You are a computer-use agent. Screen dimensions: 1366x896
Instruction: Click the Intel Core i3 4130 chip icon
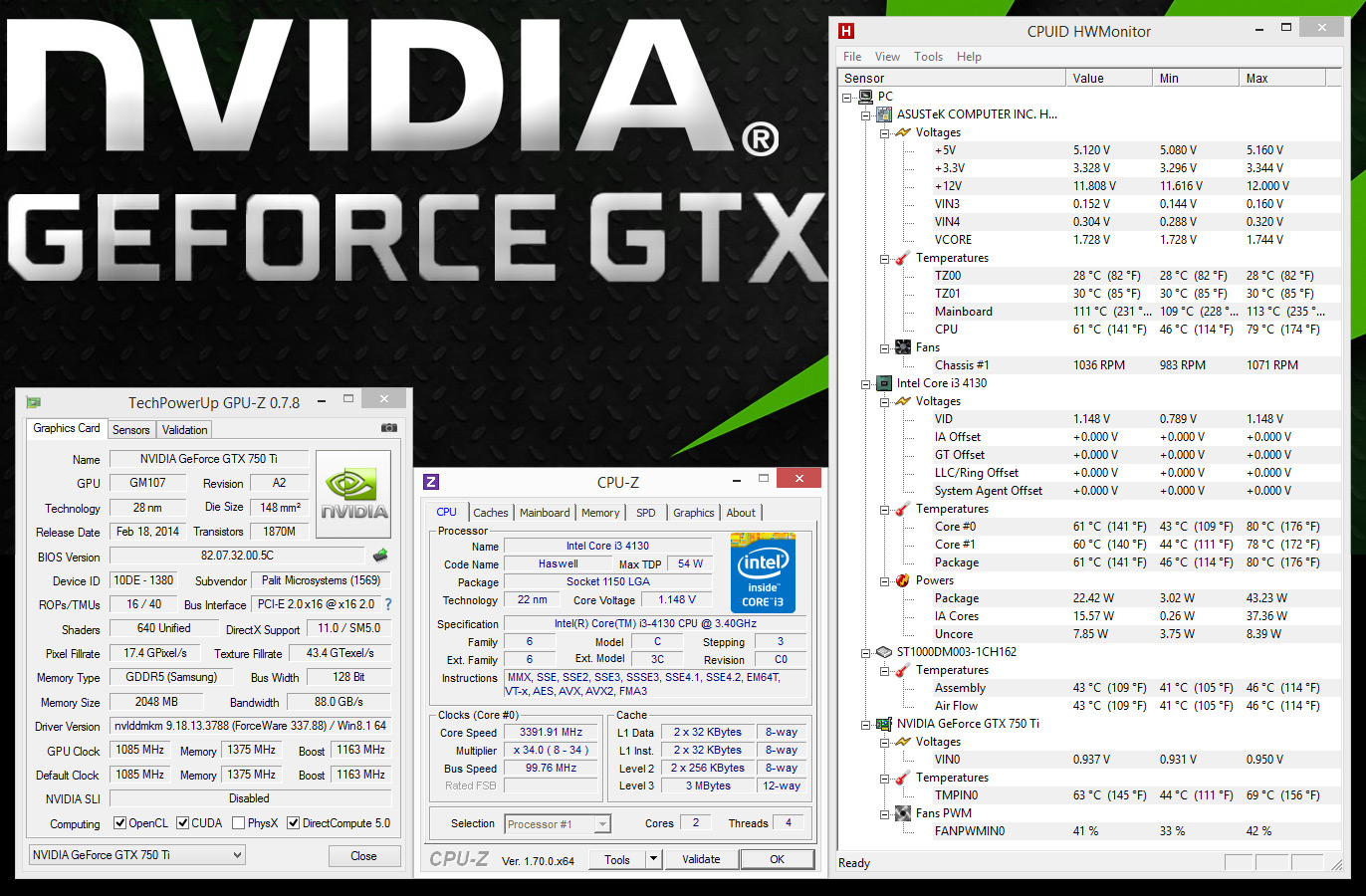click(883, 383)
